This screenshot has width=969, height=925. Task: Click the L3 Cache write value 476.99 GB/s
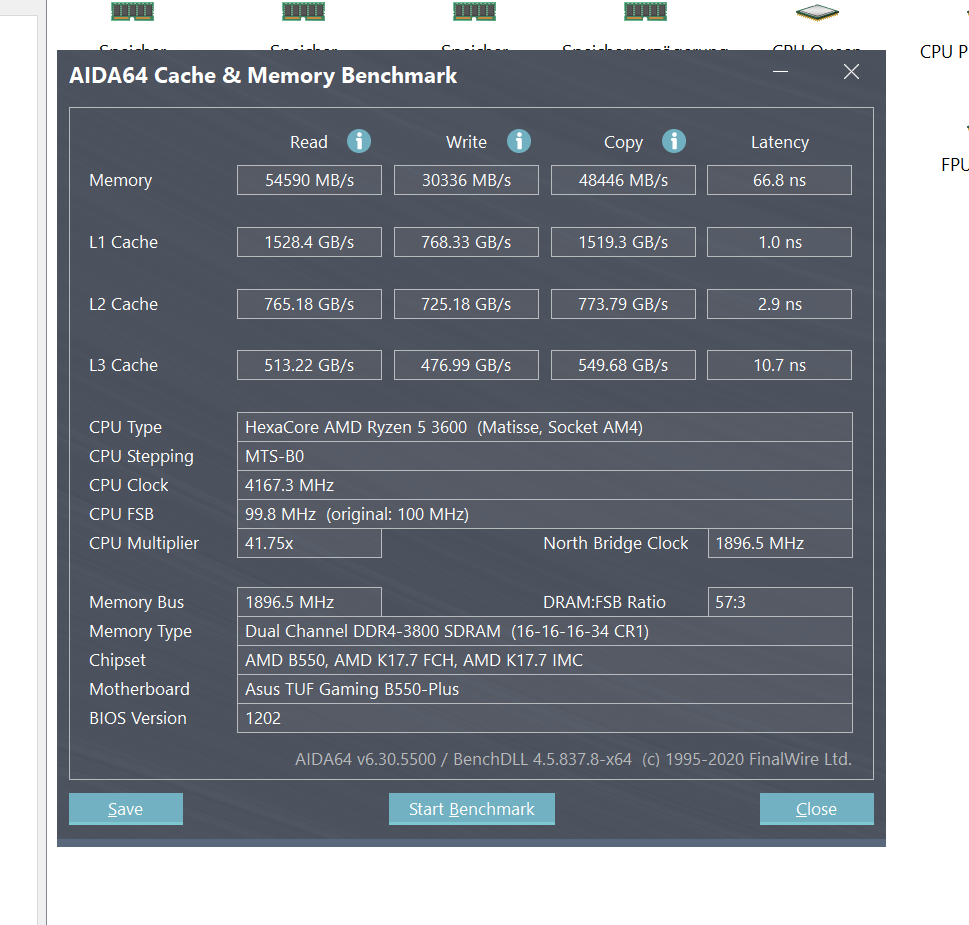coord(466,365)
